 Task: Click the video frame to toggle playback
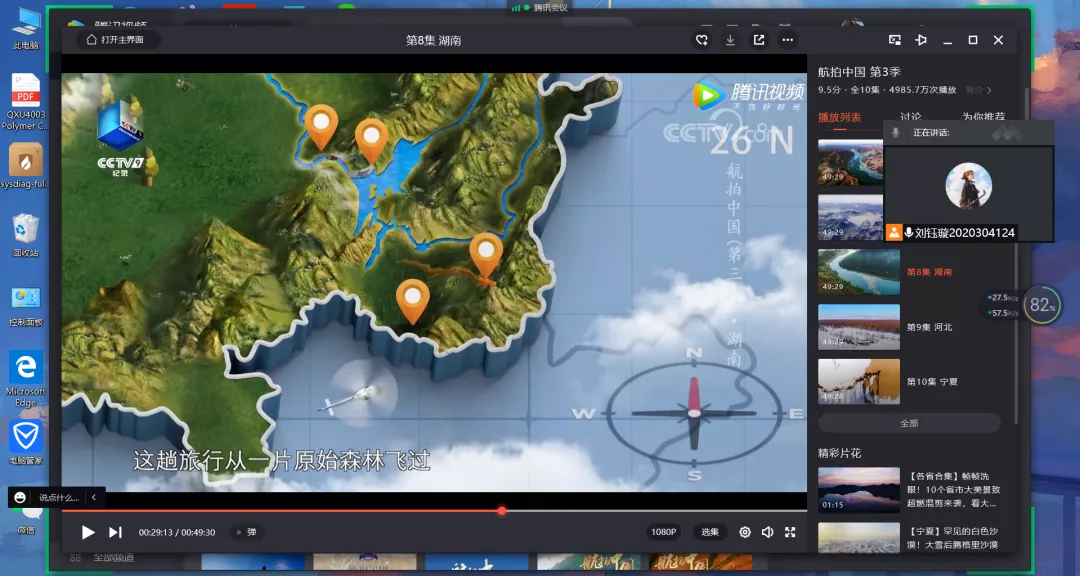click(434, 282)
